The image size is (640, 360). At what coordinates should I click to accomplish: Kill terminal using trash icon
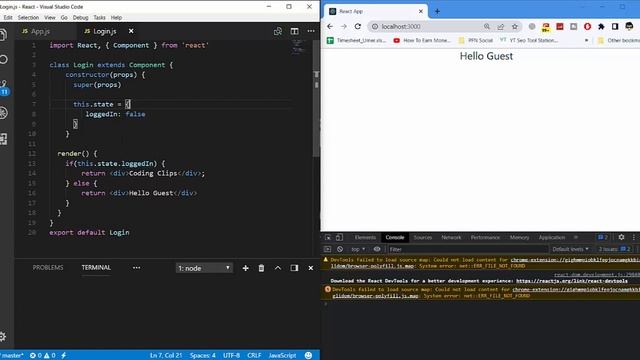click(x=261, y=268)
